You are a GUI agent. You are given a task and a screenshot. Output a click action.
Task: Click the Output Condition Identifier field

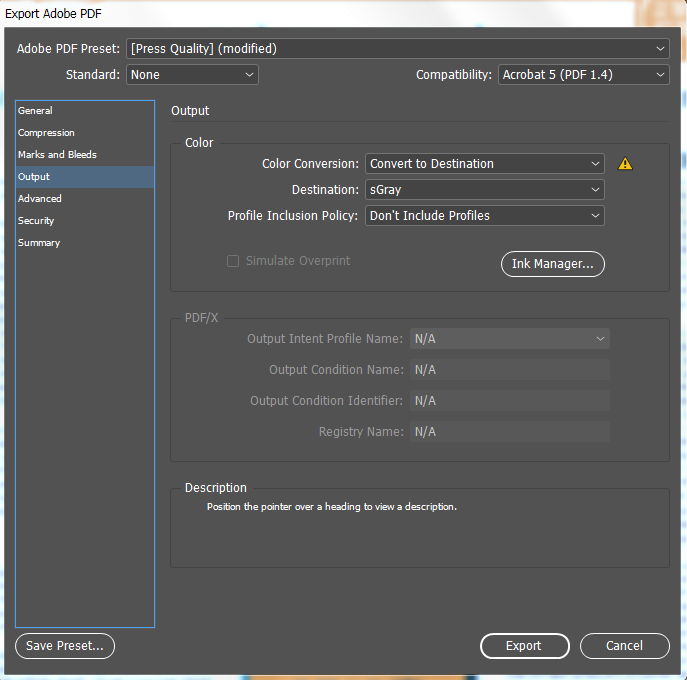coord(510,401)
